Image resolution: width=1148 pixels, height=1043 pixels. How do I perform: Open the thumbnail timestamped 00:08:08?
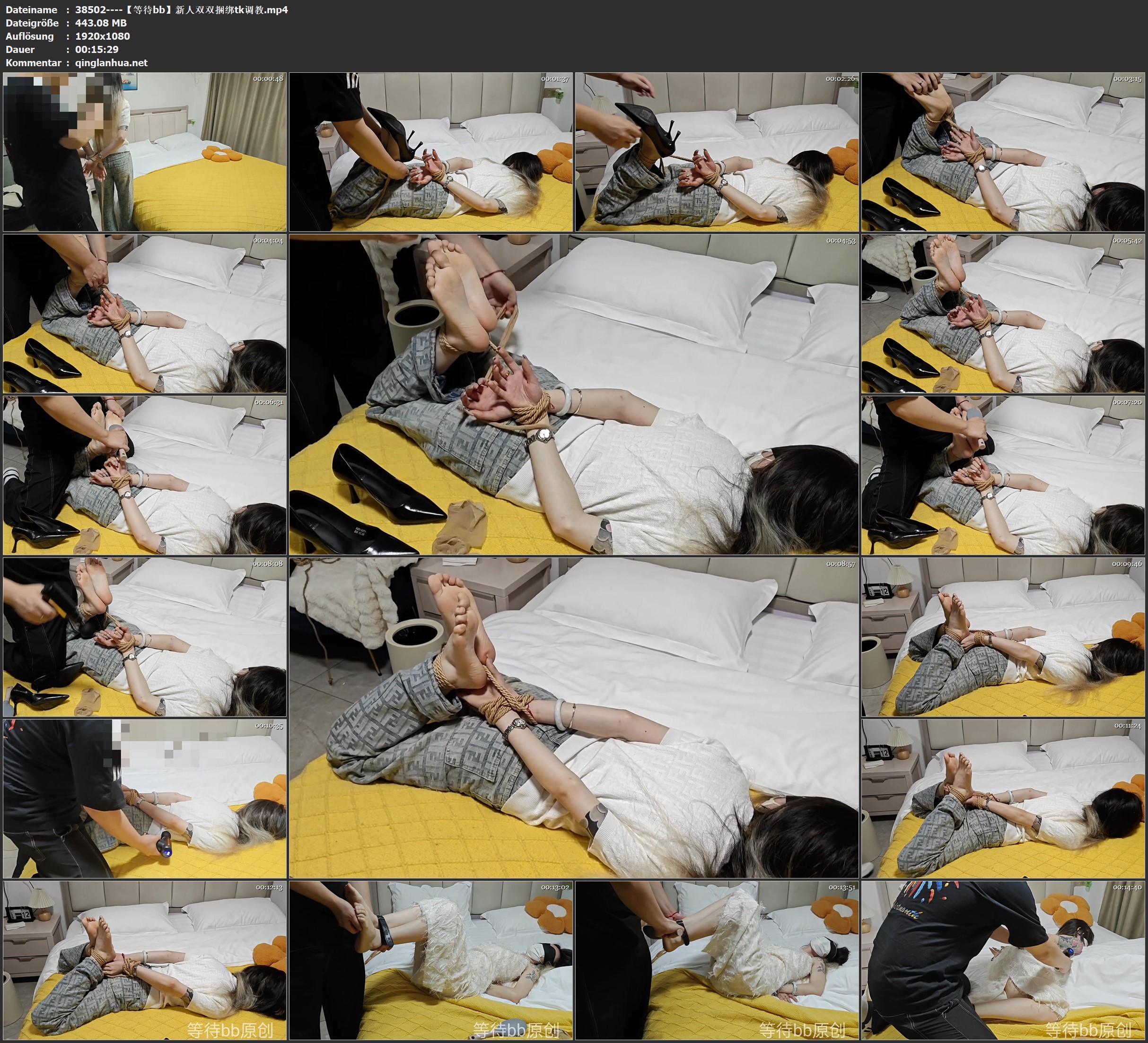click(x=145, y=637)
